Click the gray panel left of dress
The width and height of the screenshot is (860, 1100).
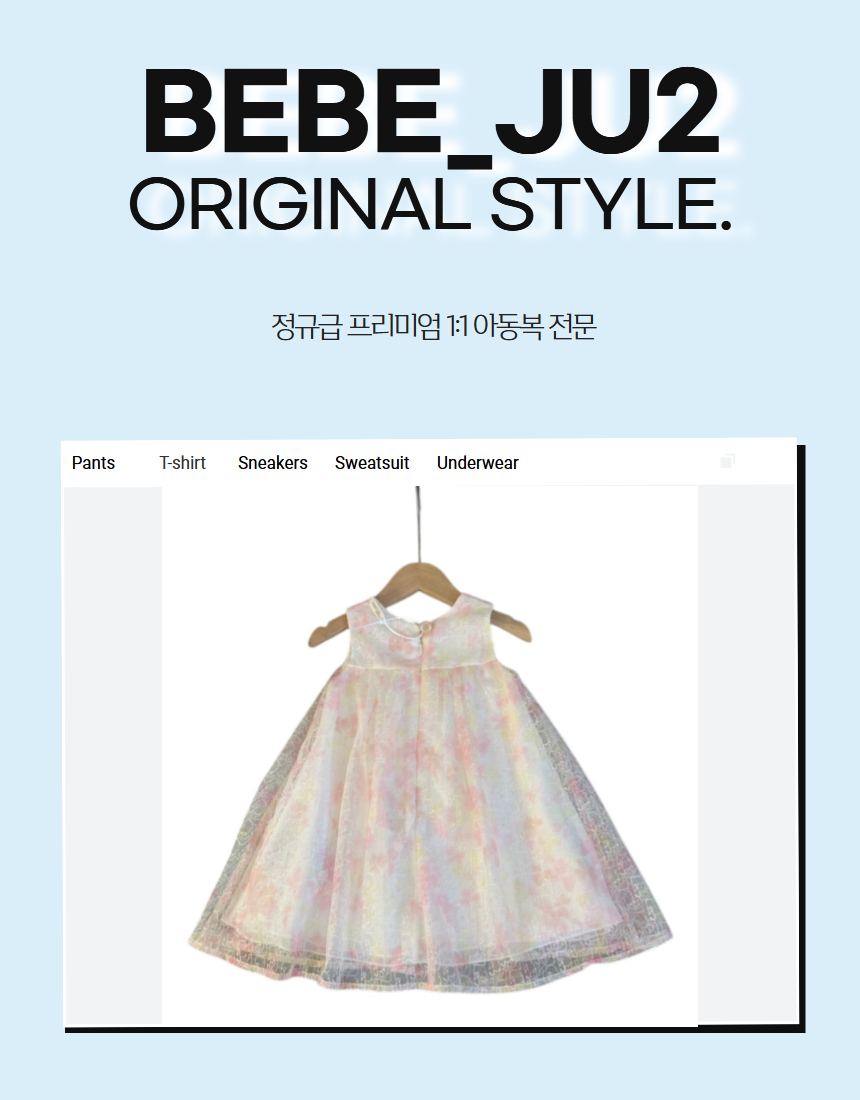[113, 756]
